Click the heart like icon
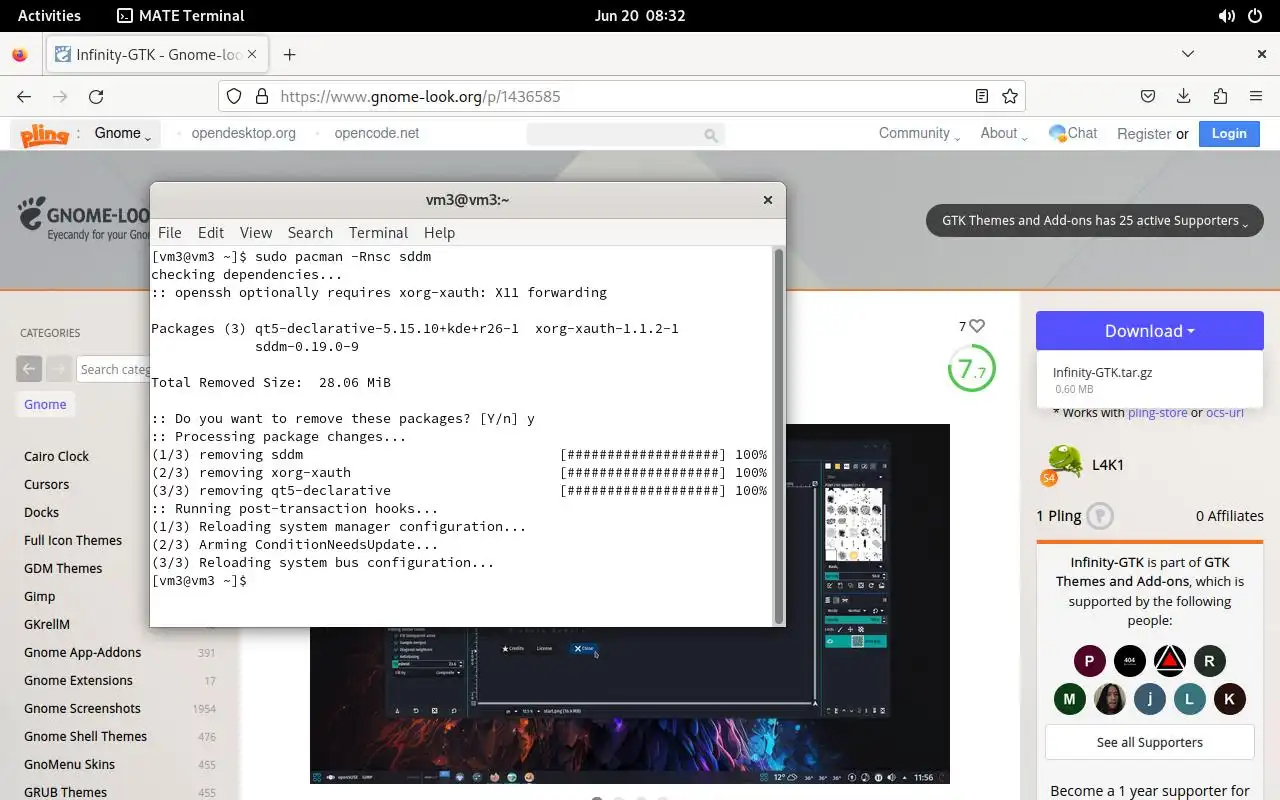Viewport: 1280px width, 800px height. [977, 326]
